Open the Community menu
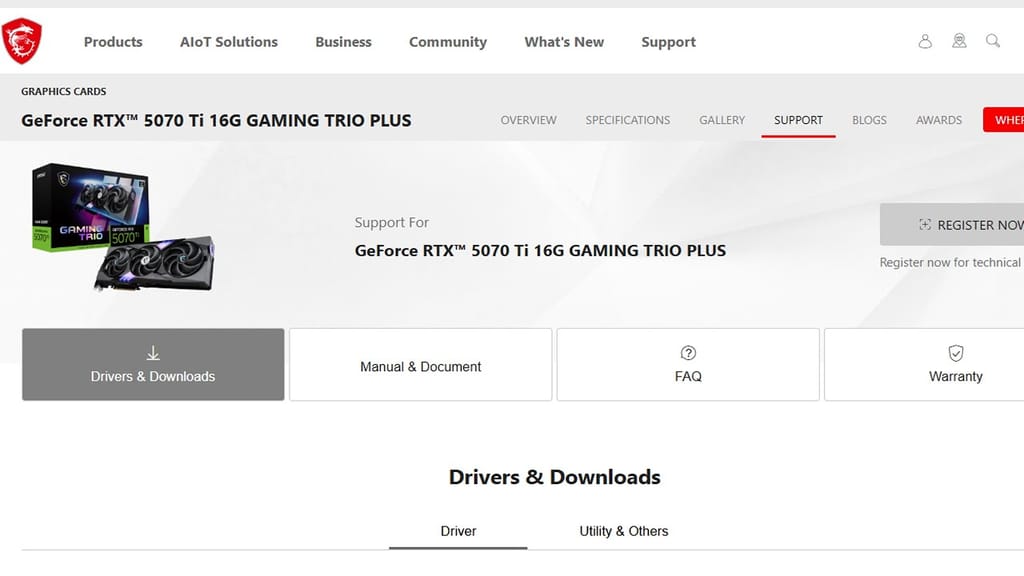The height and width of the screenshot is (576, 1024). [x=448, y=42]
